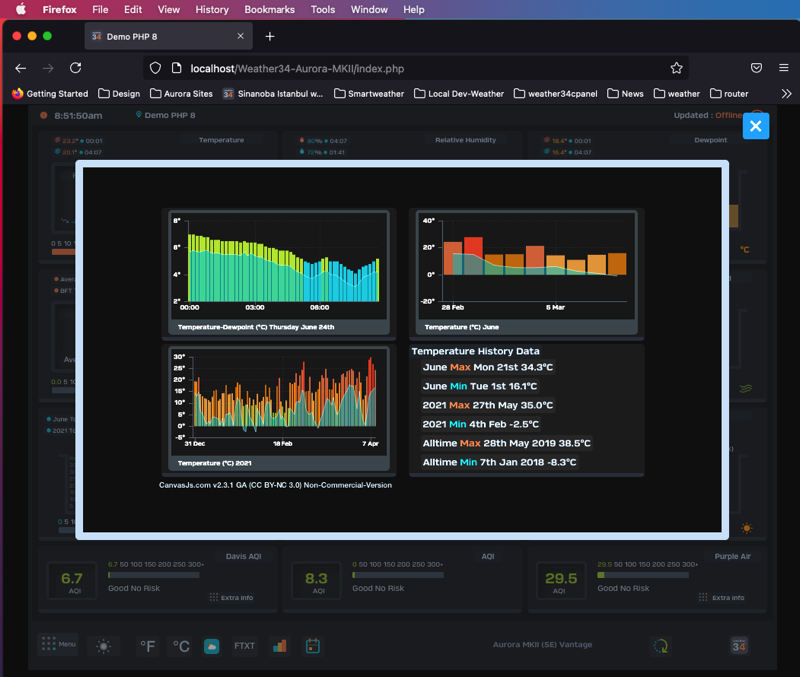The image size is (800, 677).
Task: Open the Aurora Sites bookmarks folder
Action: (x=181, y=94)
